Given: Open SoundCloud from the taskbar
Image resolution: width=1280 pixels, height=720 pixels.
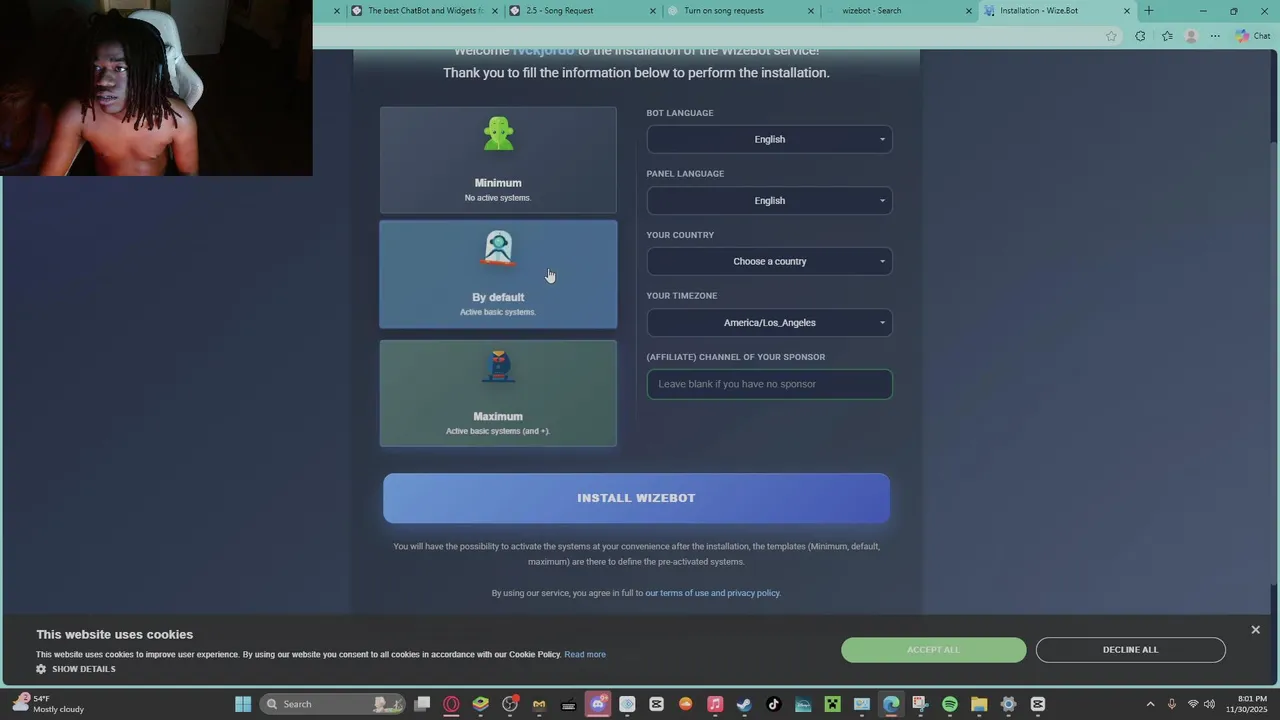Looking at the screenshot, I should [x=686, y=704].
